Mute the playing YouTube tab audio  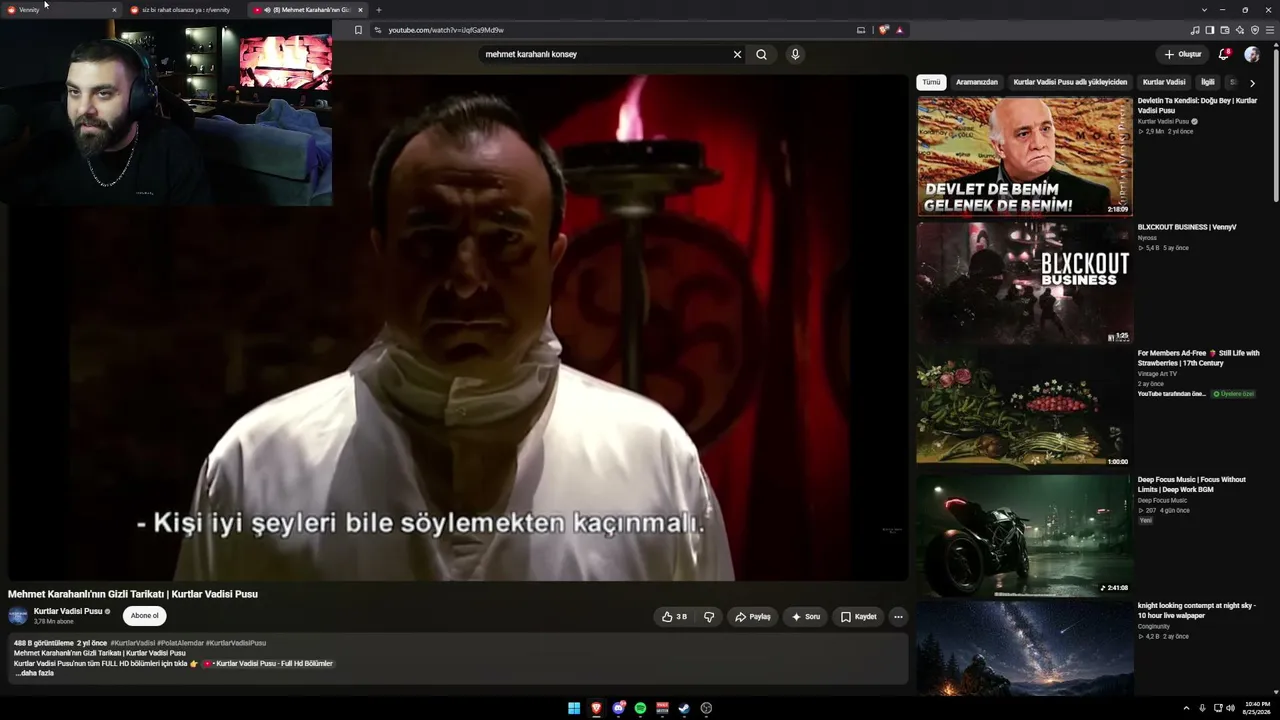pyautogui.click(x=268, y=10)
